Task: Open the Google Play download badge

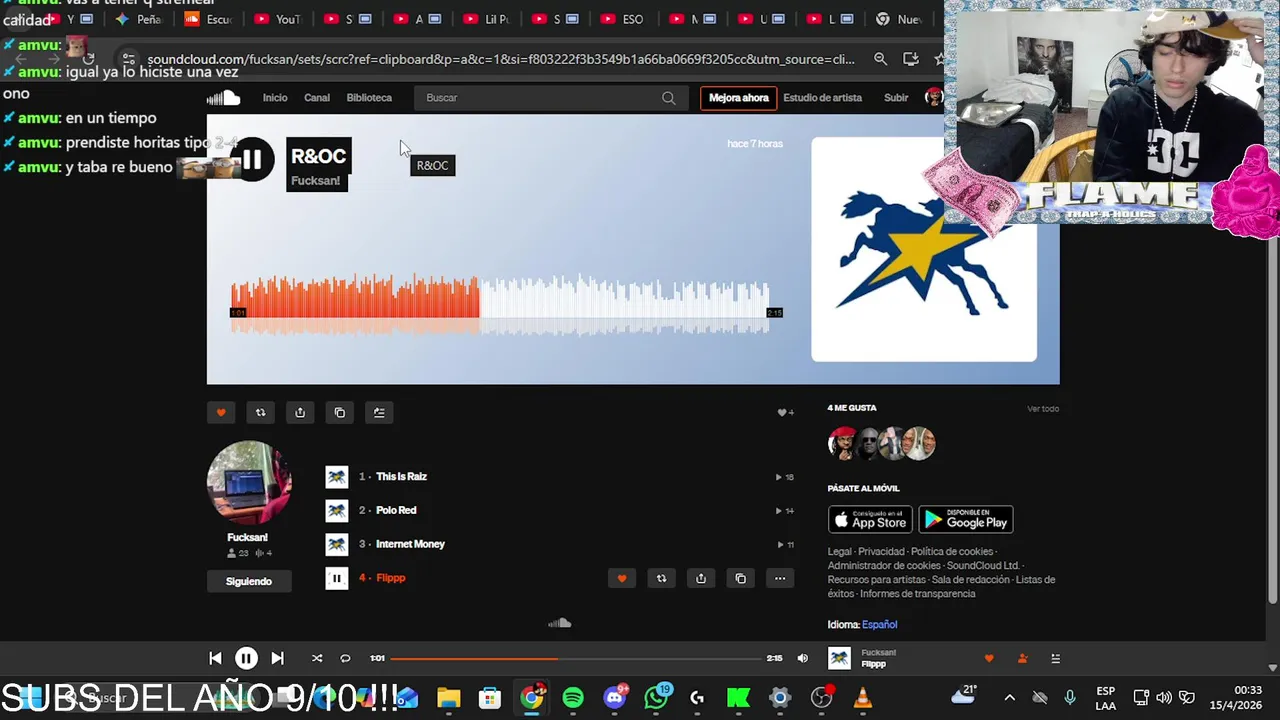Action: click(966, 519)
